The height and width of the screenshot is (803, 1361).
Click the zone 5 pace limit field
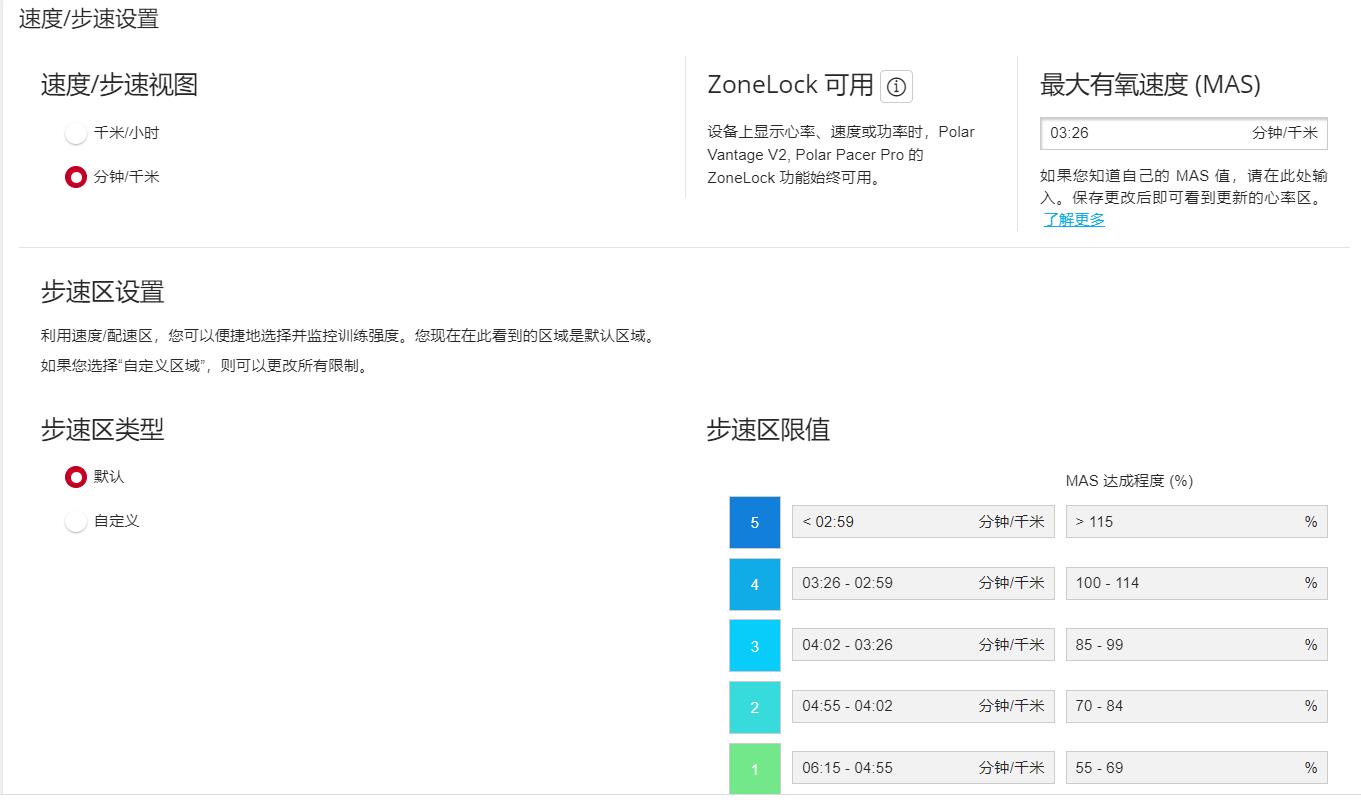922,522
